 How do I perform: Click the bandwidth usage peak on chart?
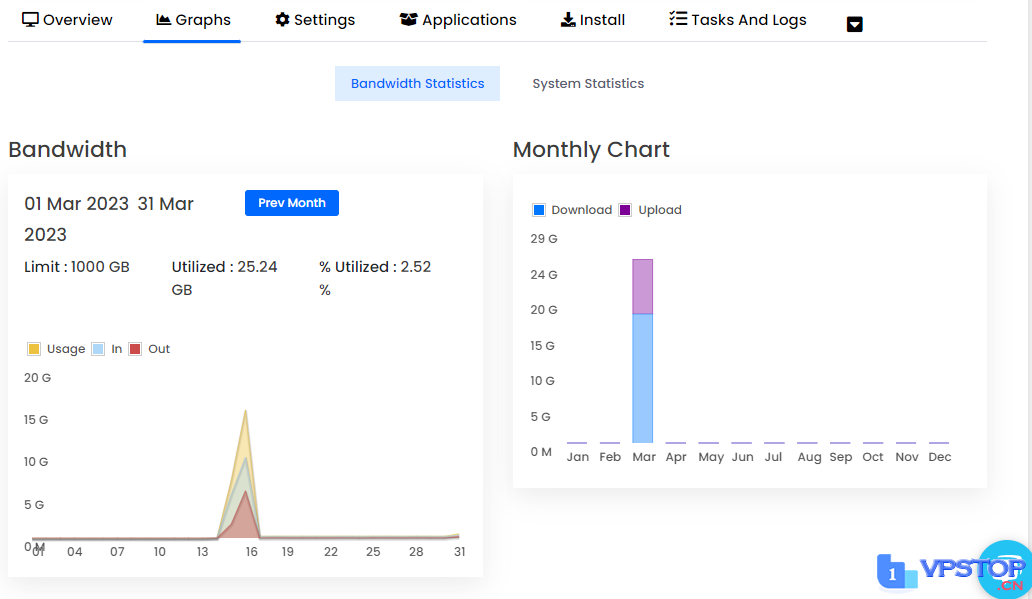point(245,412)
